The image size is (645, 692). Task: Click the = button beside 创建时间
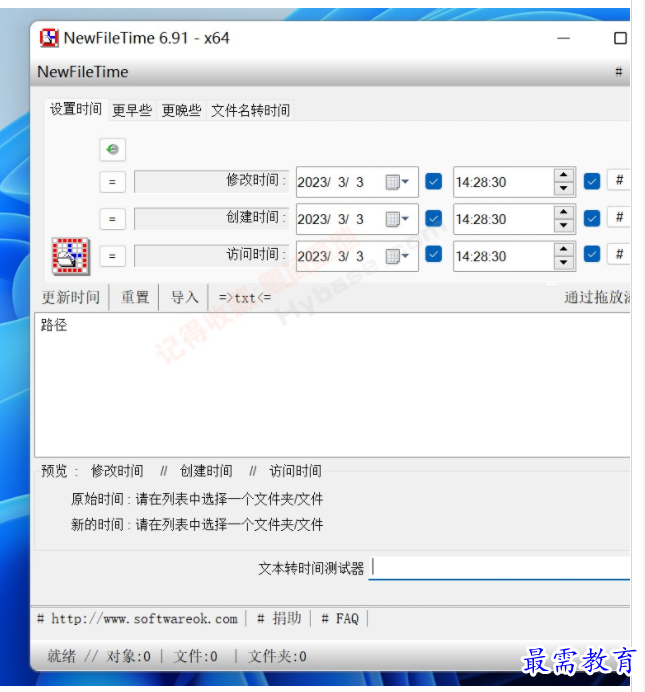(x=112, y=219)
